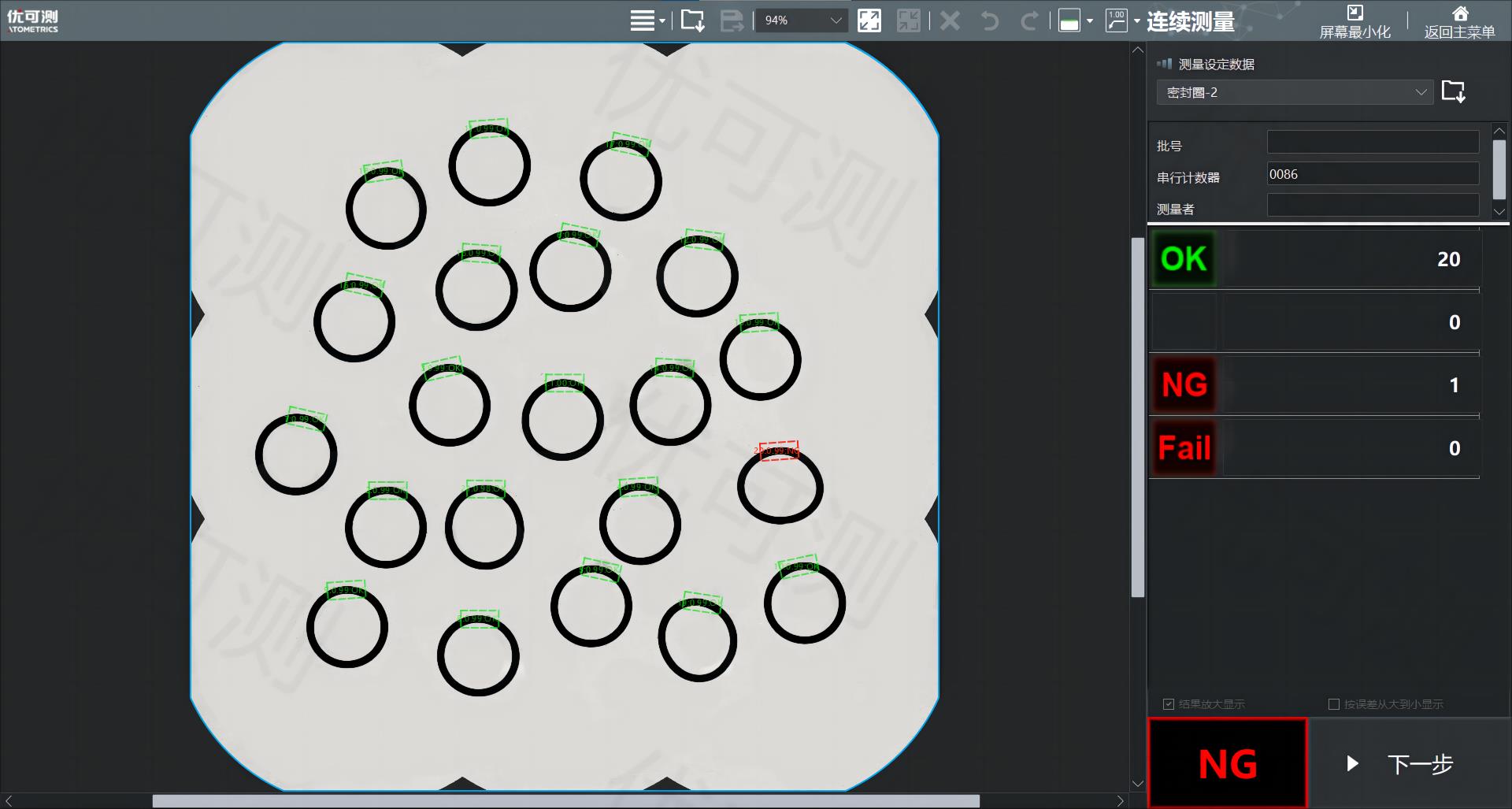Click the 1.00 measurement scale icon

click(1116, 20)
